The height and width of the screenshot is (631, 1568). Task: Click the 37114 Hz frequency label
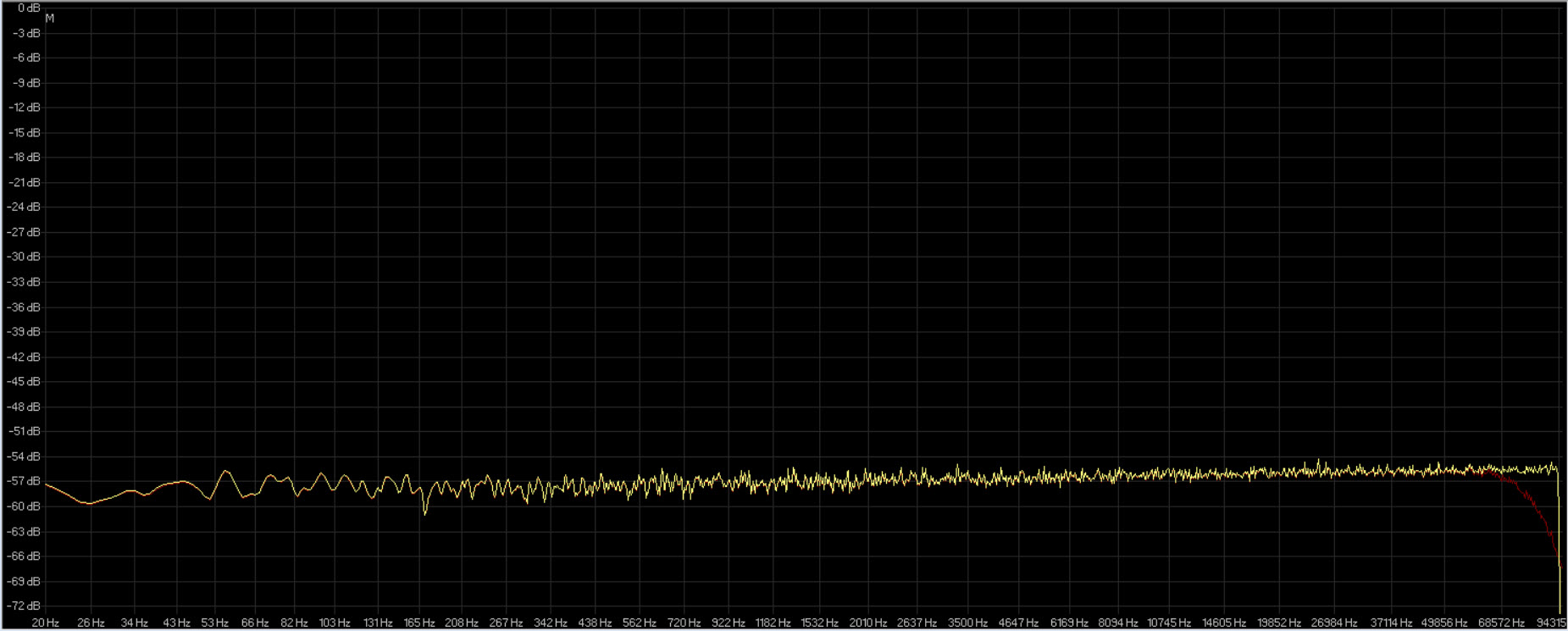[x=1391, y=623]
